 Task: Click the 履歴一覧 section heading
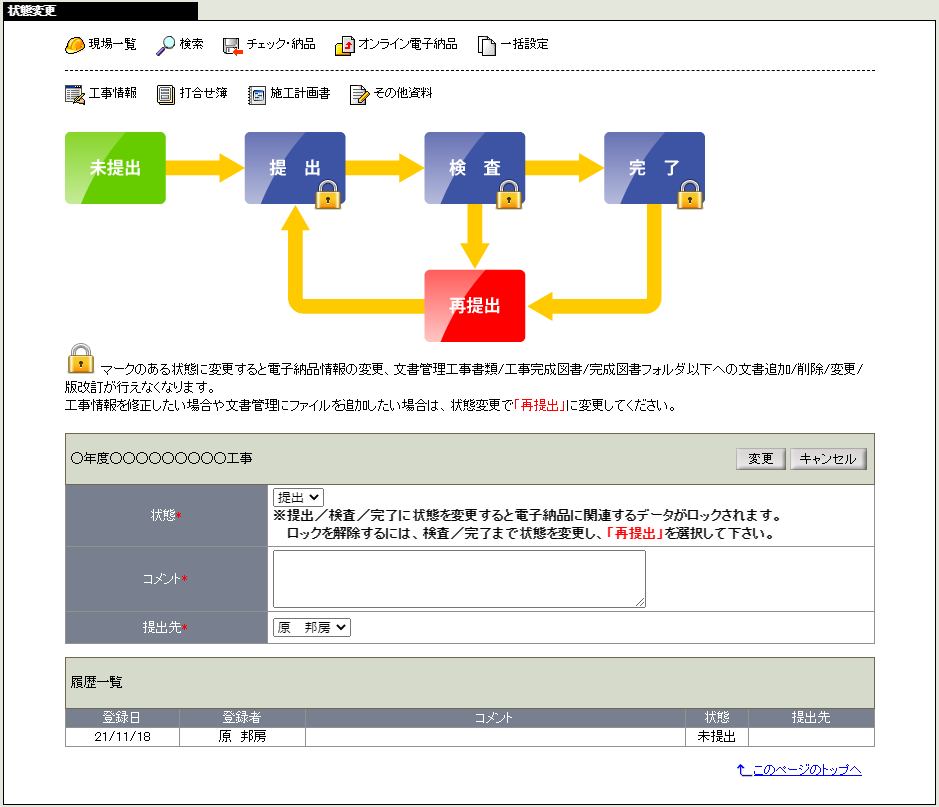[x=96, y=682]
